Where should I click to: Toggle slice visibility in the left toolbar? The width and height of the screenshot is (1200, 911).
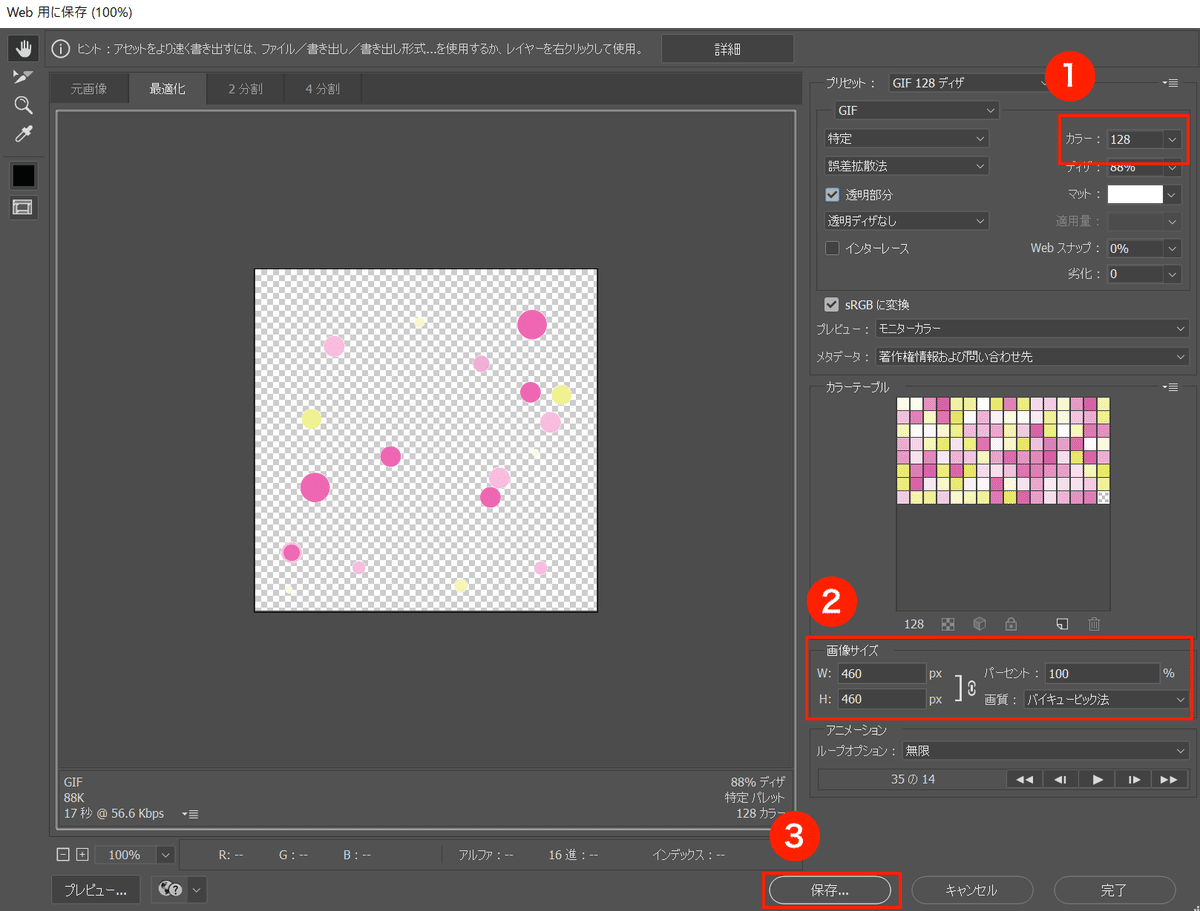click(x=22, y=207)
